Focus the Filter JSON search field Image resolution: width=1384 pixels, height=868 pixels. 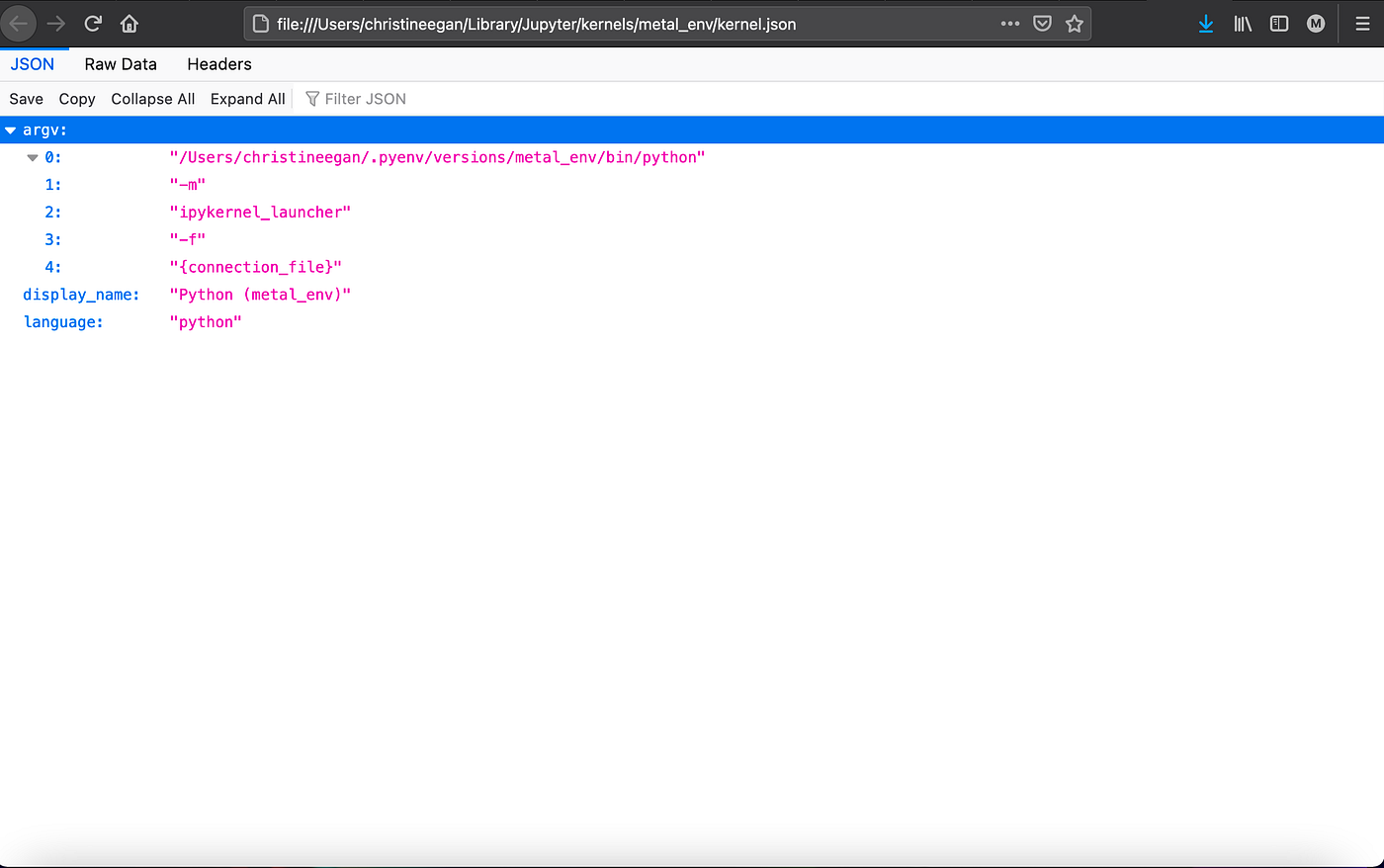pos(366,99)
